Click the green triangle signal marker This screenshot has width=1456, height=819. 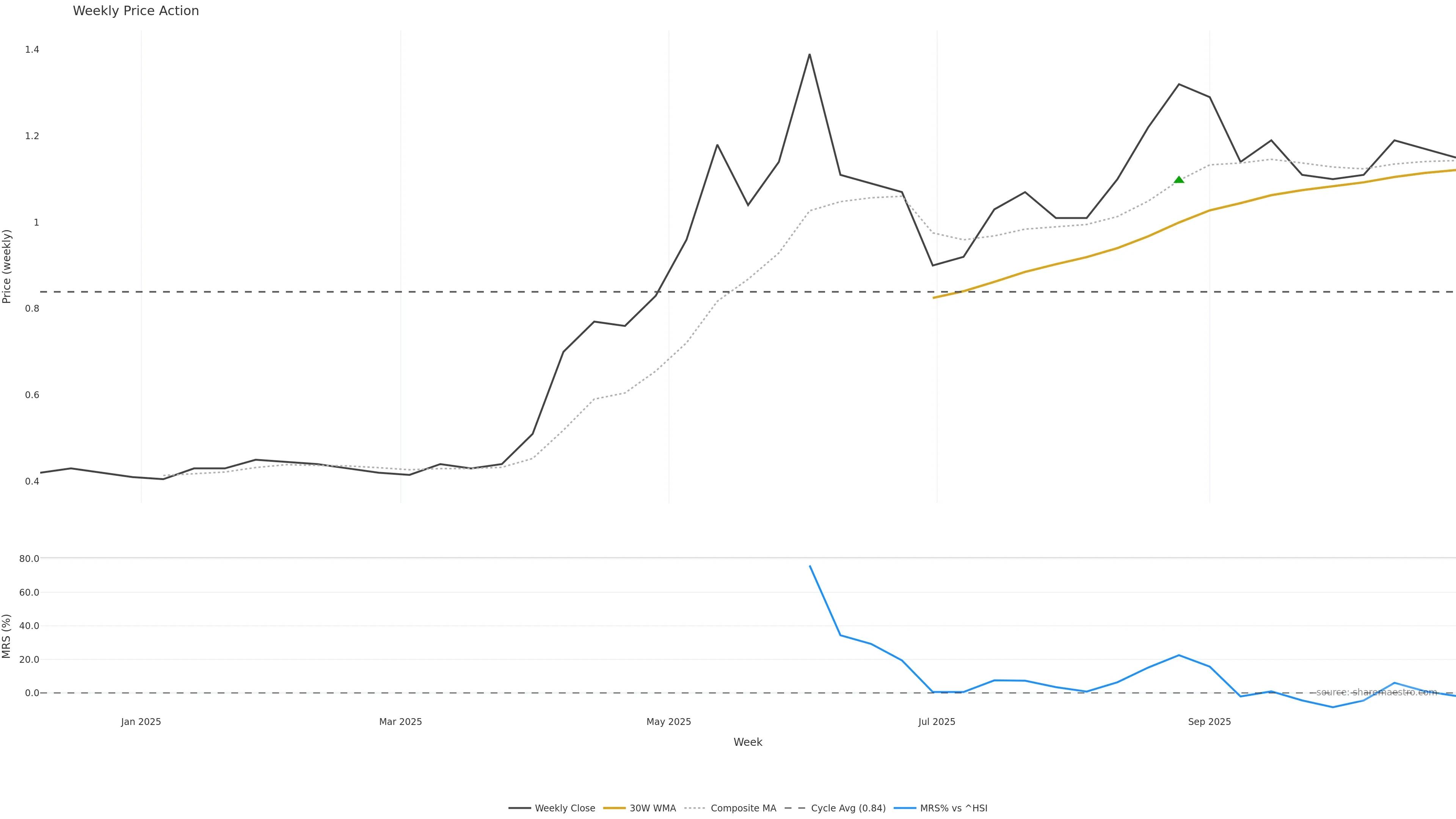click(1178, 180)
